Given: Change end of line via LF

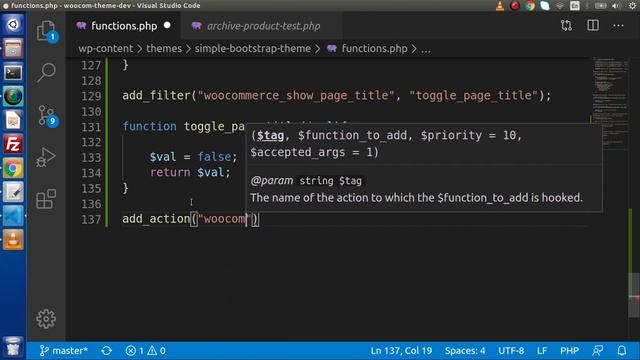Looking at the screenshot, I should click(542, 351).
